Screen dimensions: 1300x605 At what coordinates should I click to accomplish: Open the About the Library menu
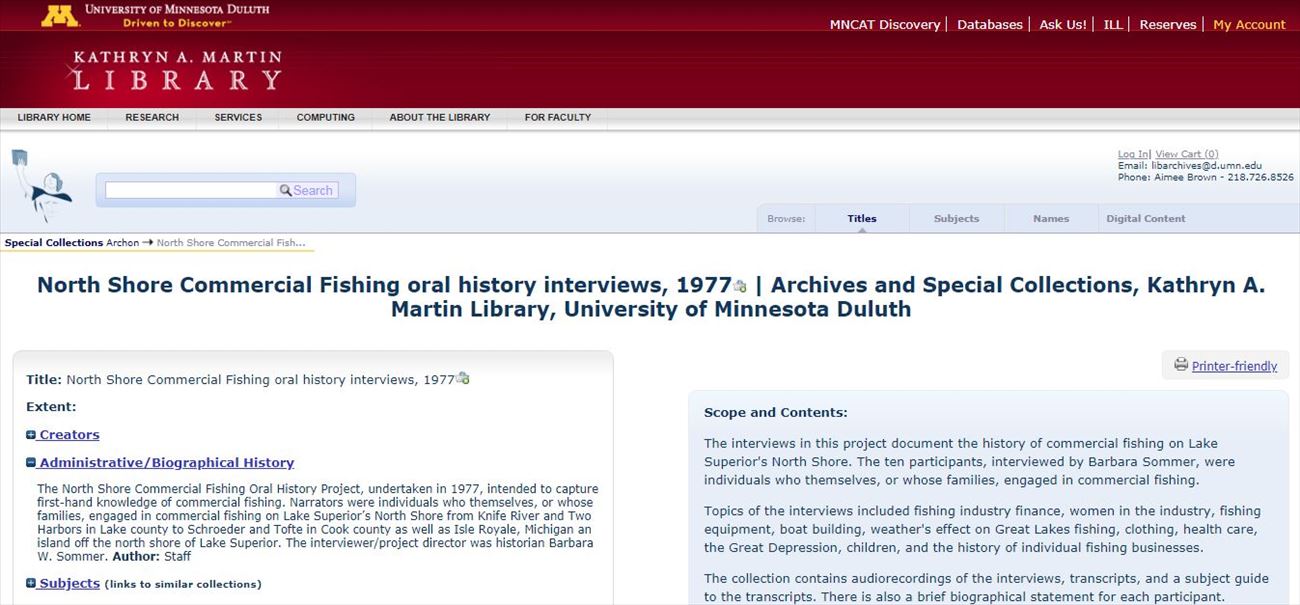click(440, 117)
